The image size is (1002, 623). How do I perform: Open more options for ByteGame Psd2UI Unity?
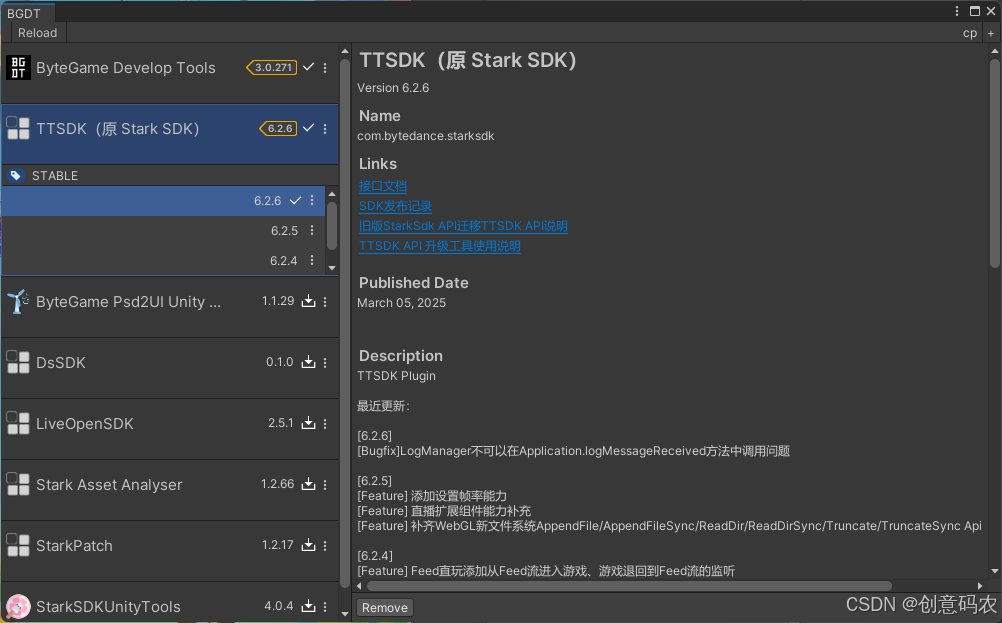[325, 302]
